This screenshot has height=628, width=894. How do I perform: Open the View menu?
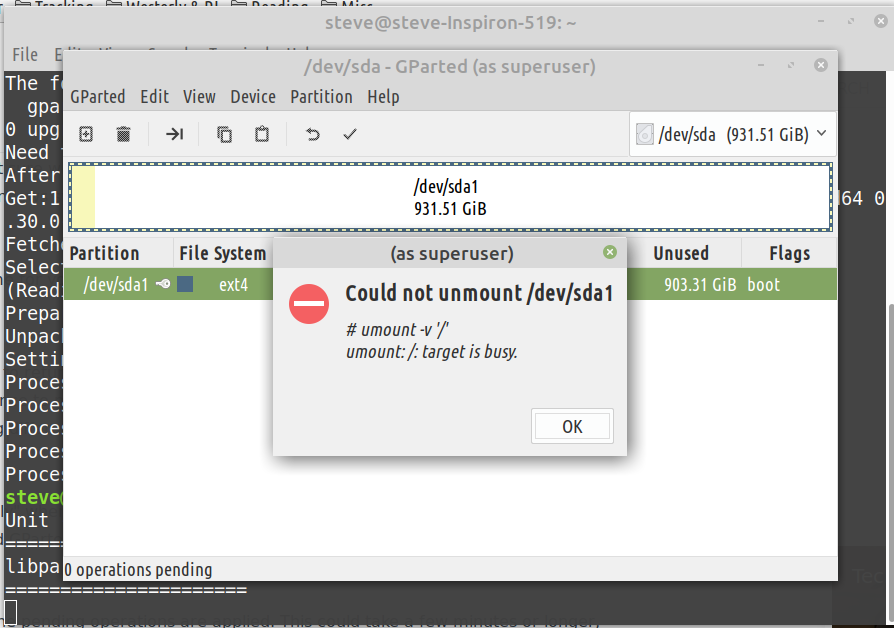coord(199,97)
